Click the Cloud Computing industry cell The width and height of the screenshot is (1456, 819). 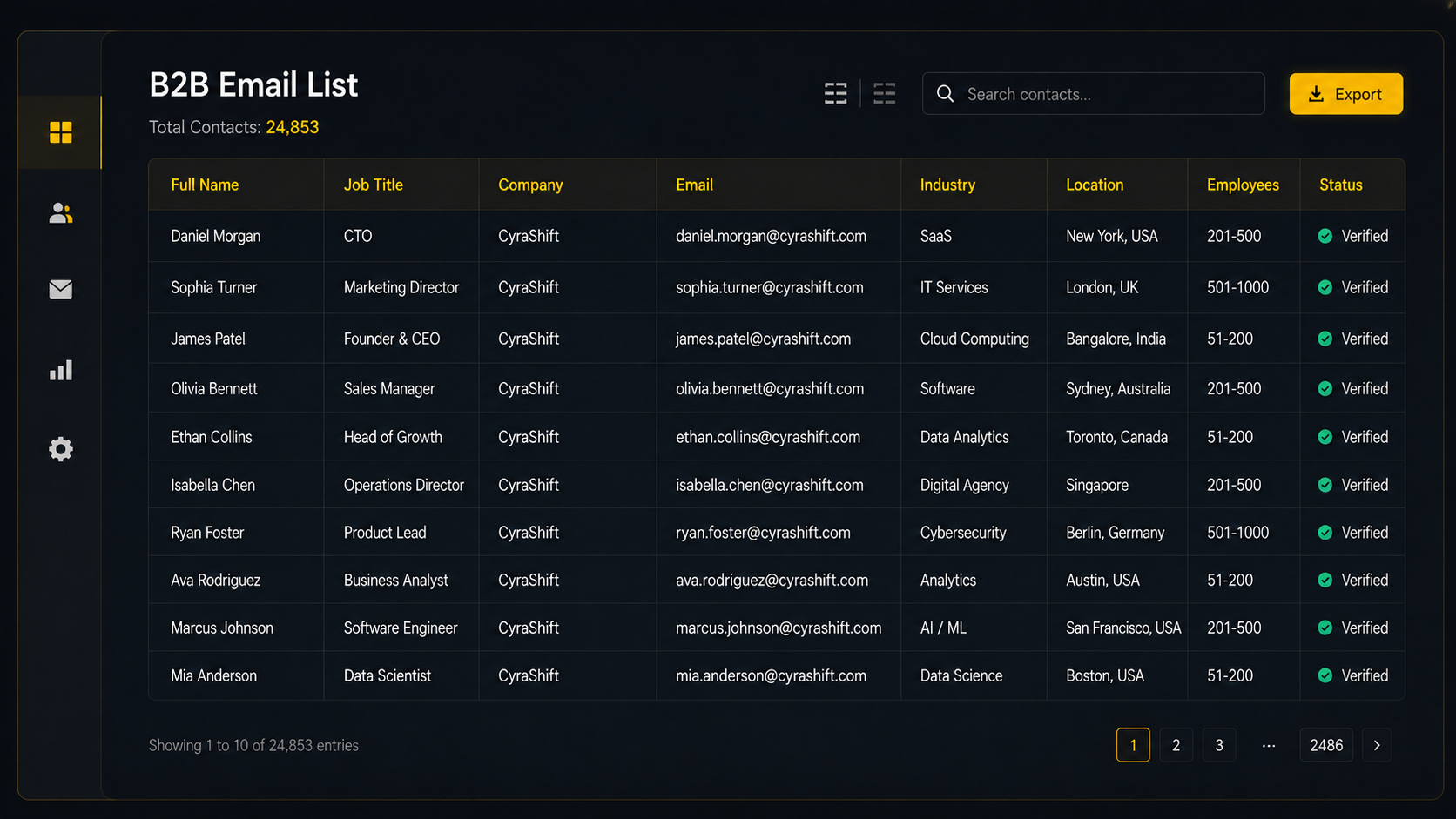click(x=974, y=339)
